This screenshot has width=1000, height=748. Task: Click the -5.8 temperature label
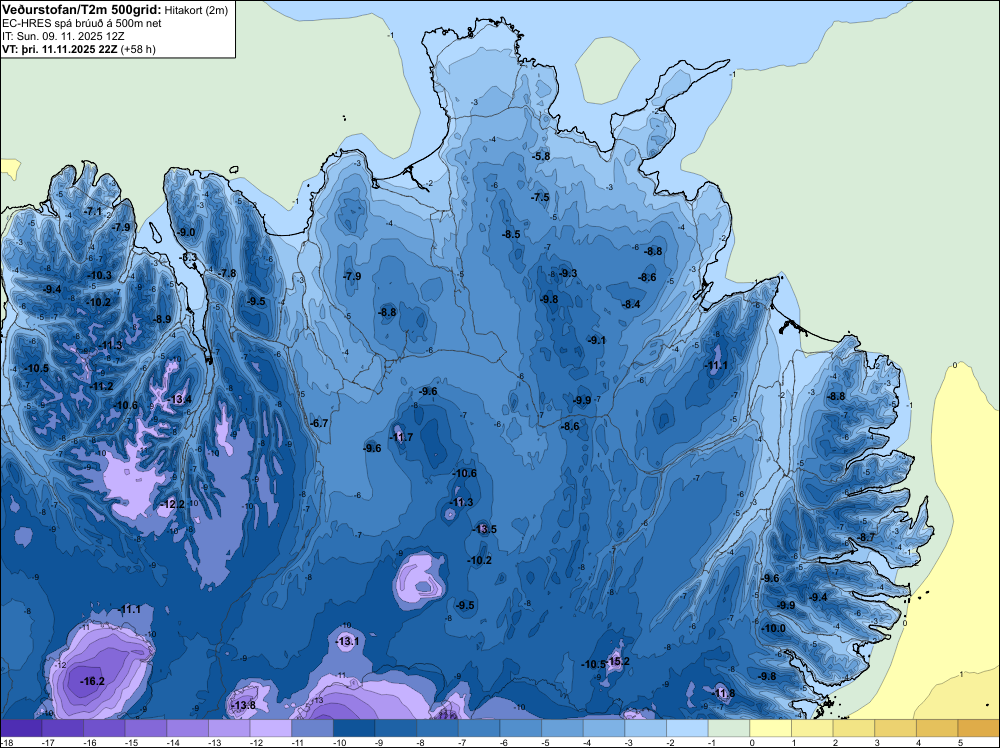pos(541,156)
